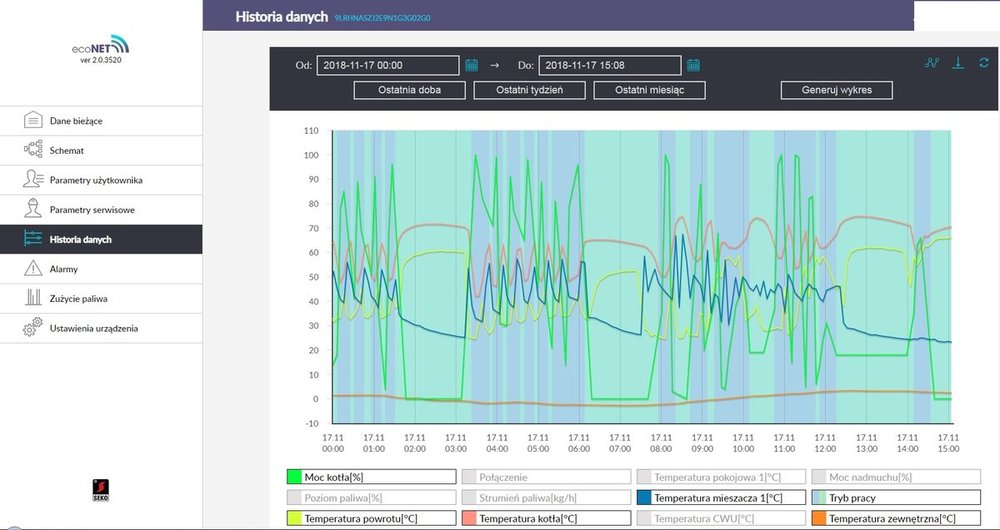The width and height of the screenshot is (1000, 530).
Task: Go to Parametry użytkownika section
Action: pyautogui.click(x=96, y=180)
